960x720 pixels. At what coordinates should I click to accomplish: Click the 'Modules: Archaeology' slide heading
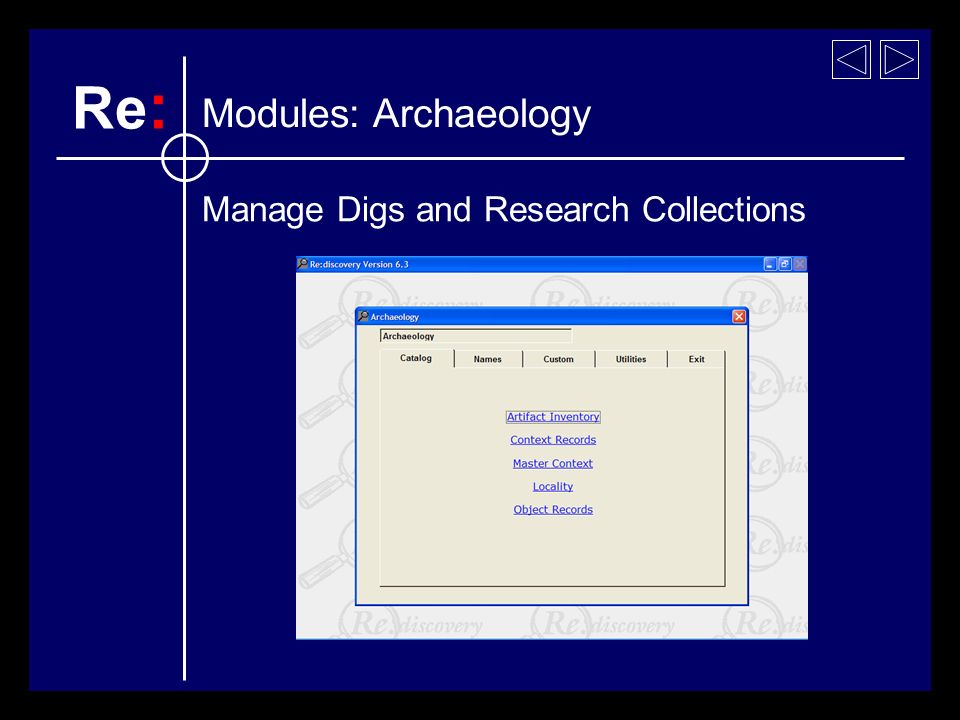coord(396,114)
